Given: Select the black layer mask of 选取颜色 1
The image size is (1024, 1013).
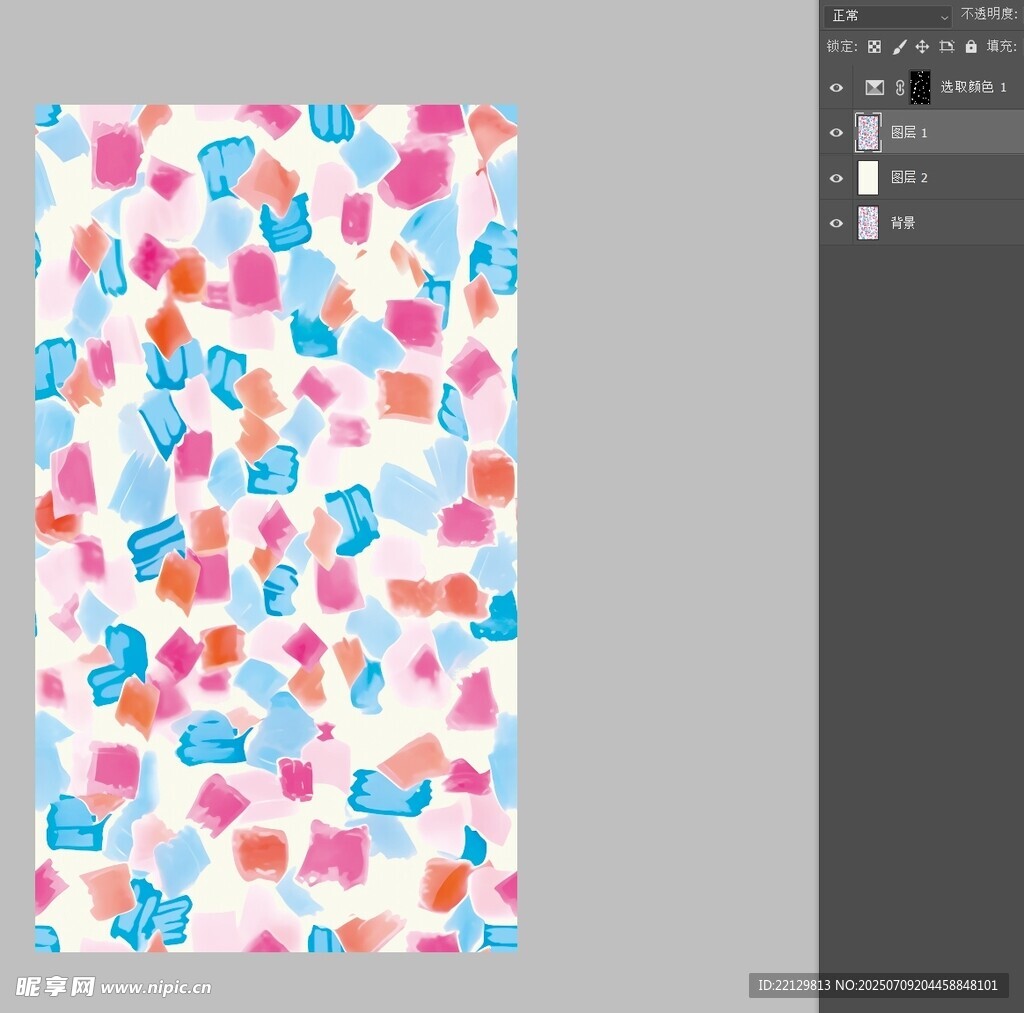Looking at the screenshot, I should [x=920, y=88].
